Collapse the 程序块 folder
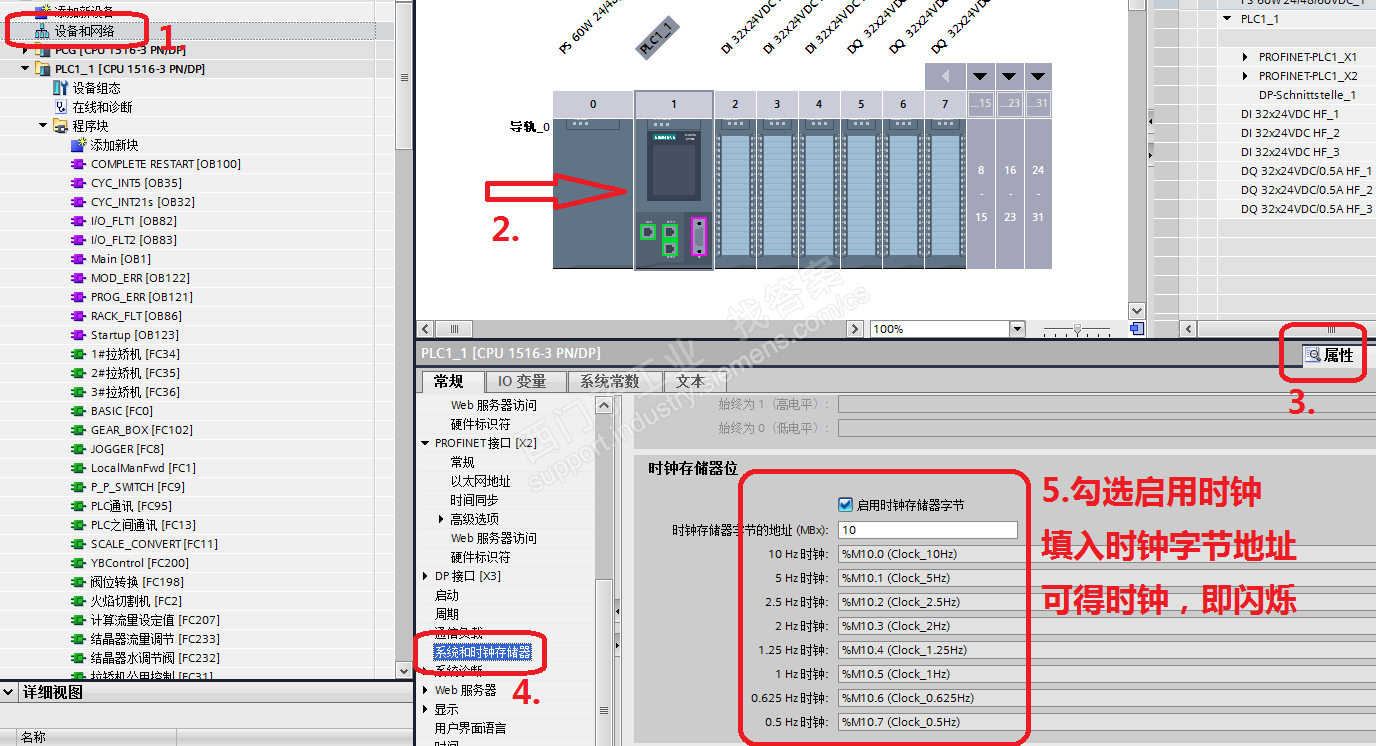 43,126
